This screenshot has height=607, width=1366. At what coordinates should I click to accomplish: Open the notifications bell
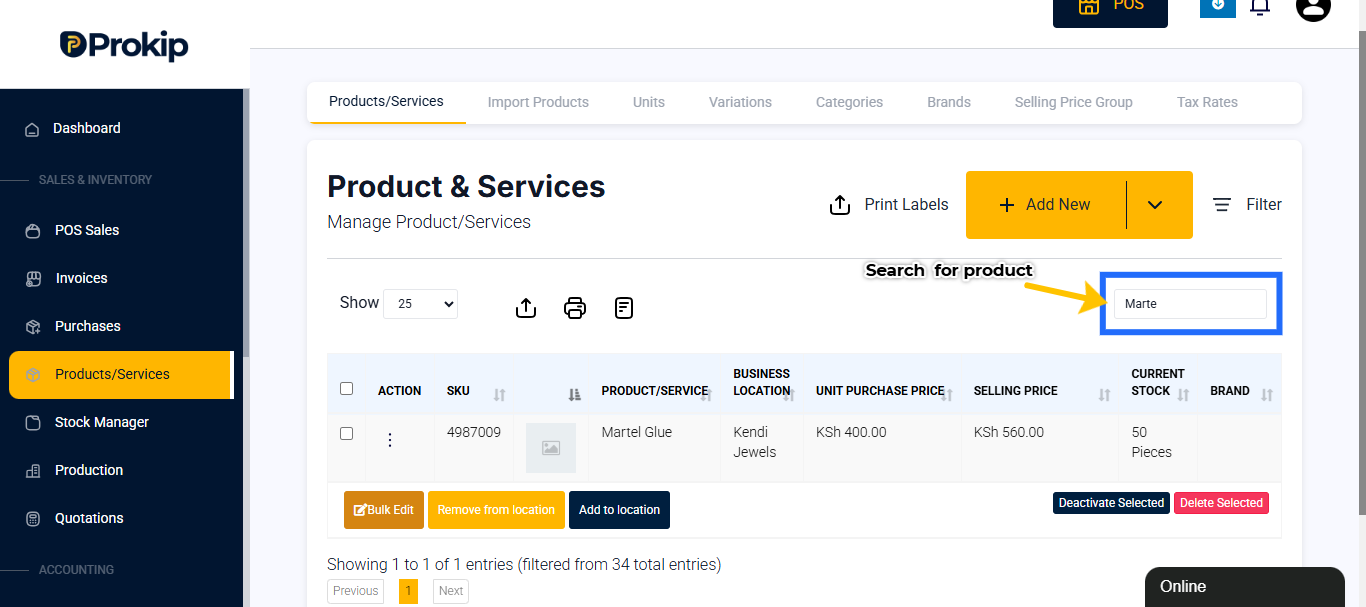click(x=1260, y=6)
